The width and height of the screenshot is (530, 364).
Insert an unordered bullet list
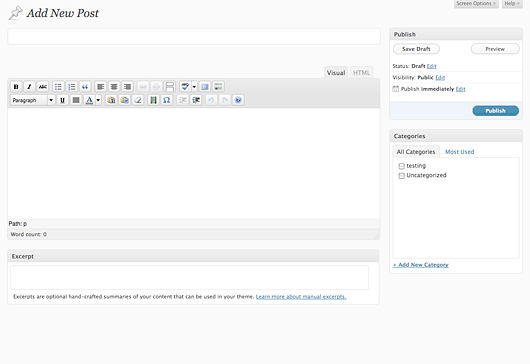coord(58,87)
